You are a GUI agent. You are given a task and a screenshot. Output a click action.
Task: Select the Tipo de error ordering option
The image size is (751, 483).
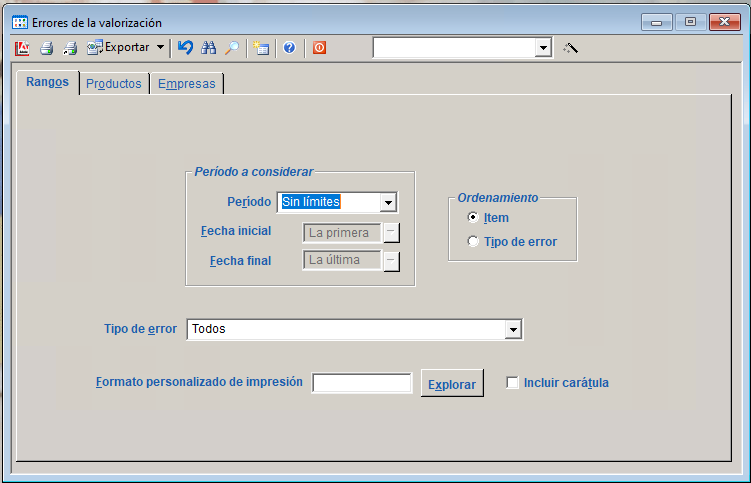pyautogui.click(x=473, y=241)
